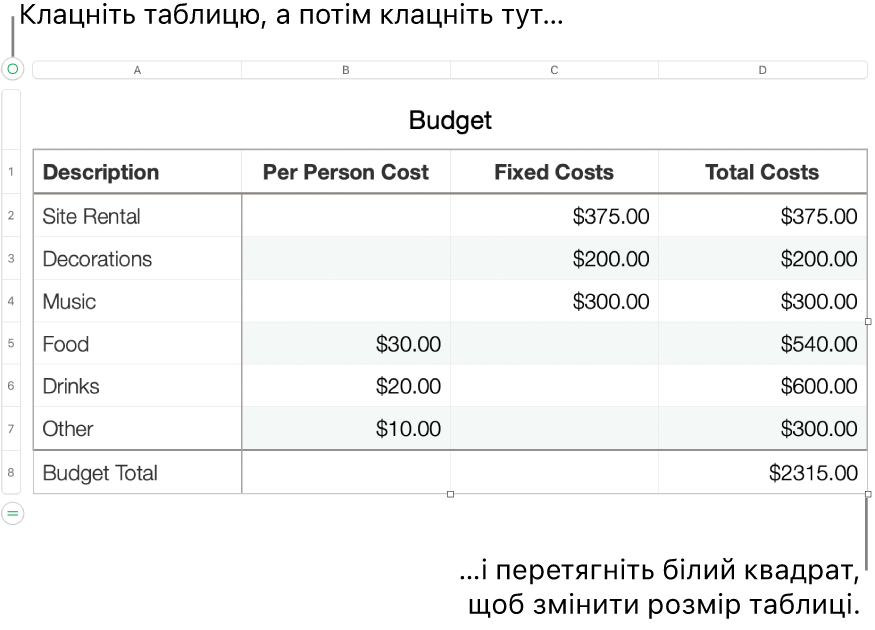The width and height of the screenshot is (875, 630).
Task: Select row 1 header number
Action: coord(11,172)
